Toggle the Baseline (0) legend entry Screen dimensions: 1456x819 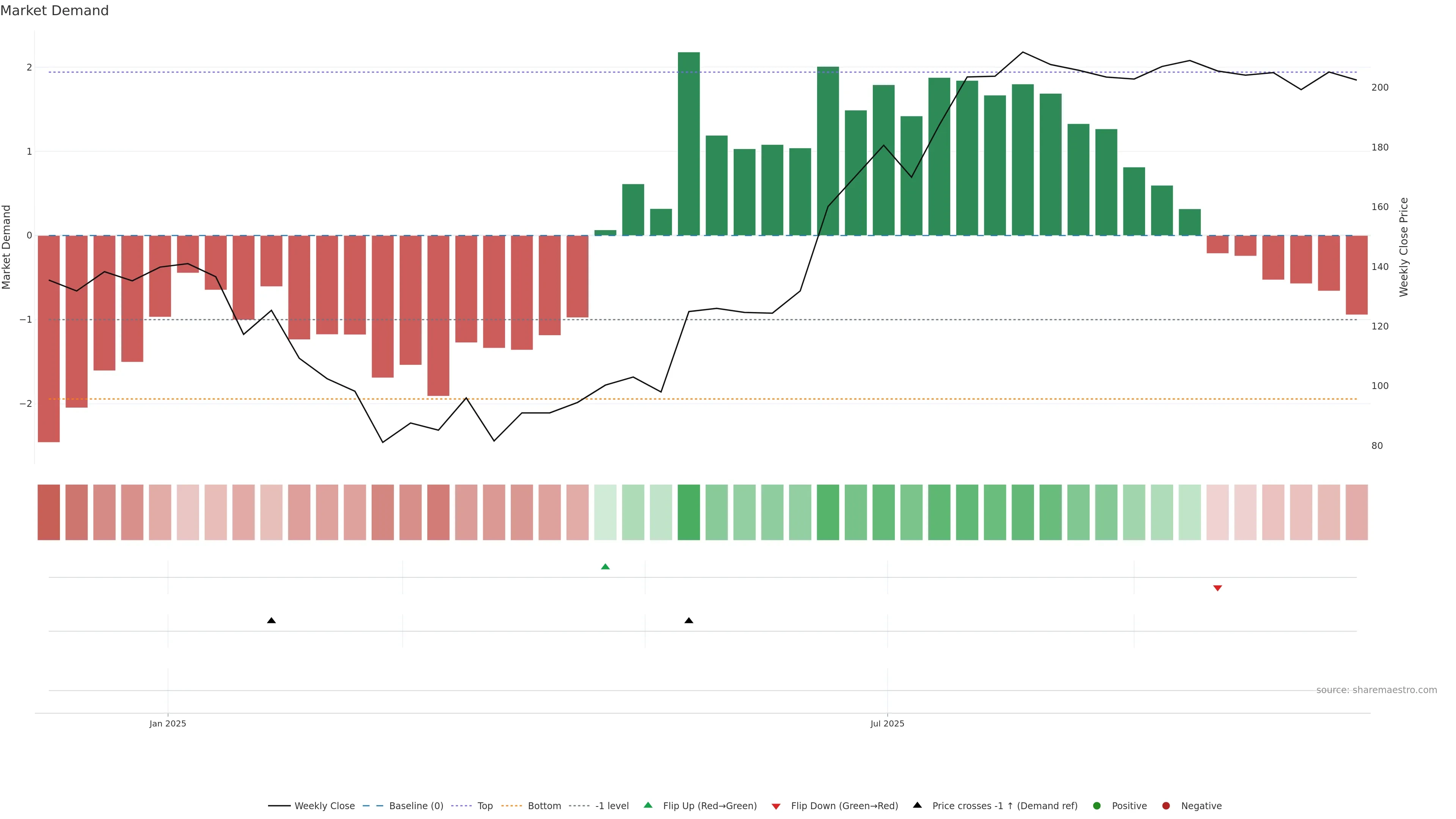(416, 805)
